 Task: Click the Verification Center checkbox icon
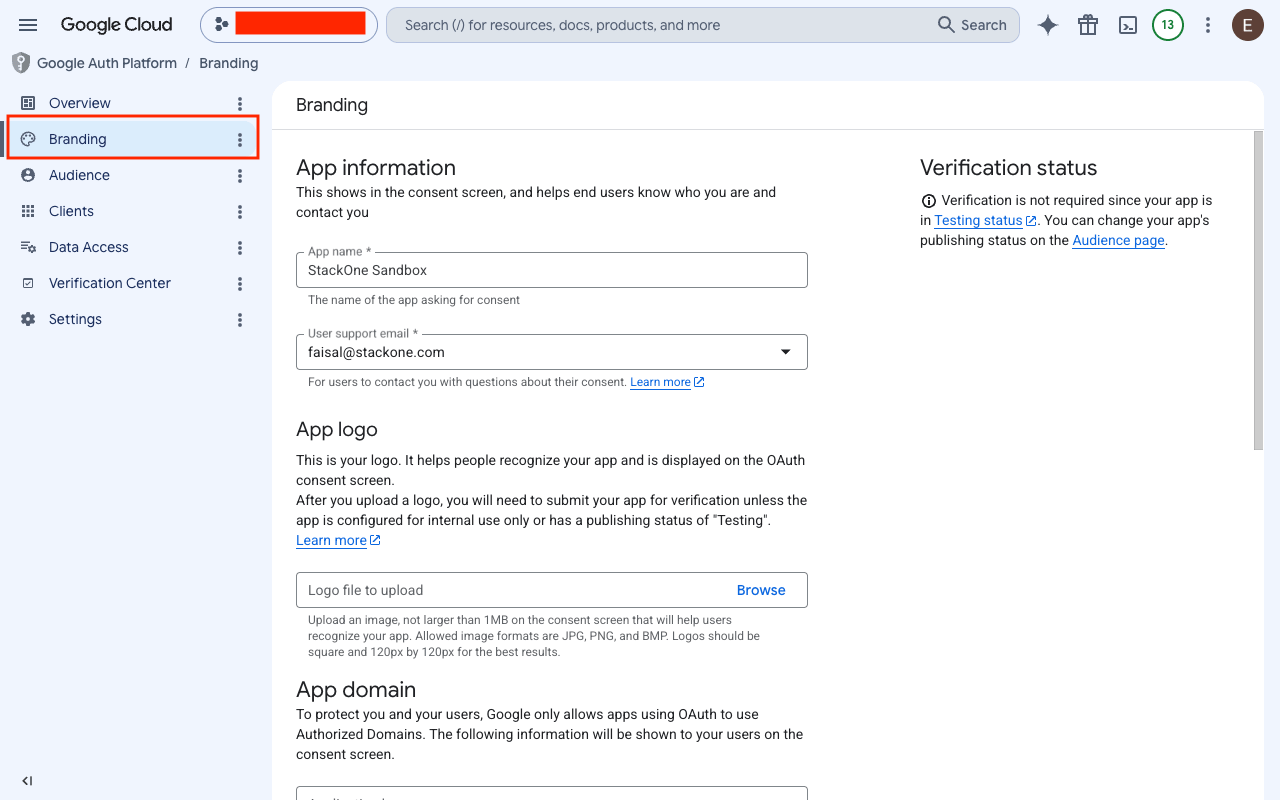coord(28,283)
